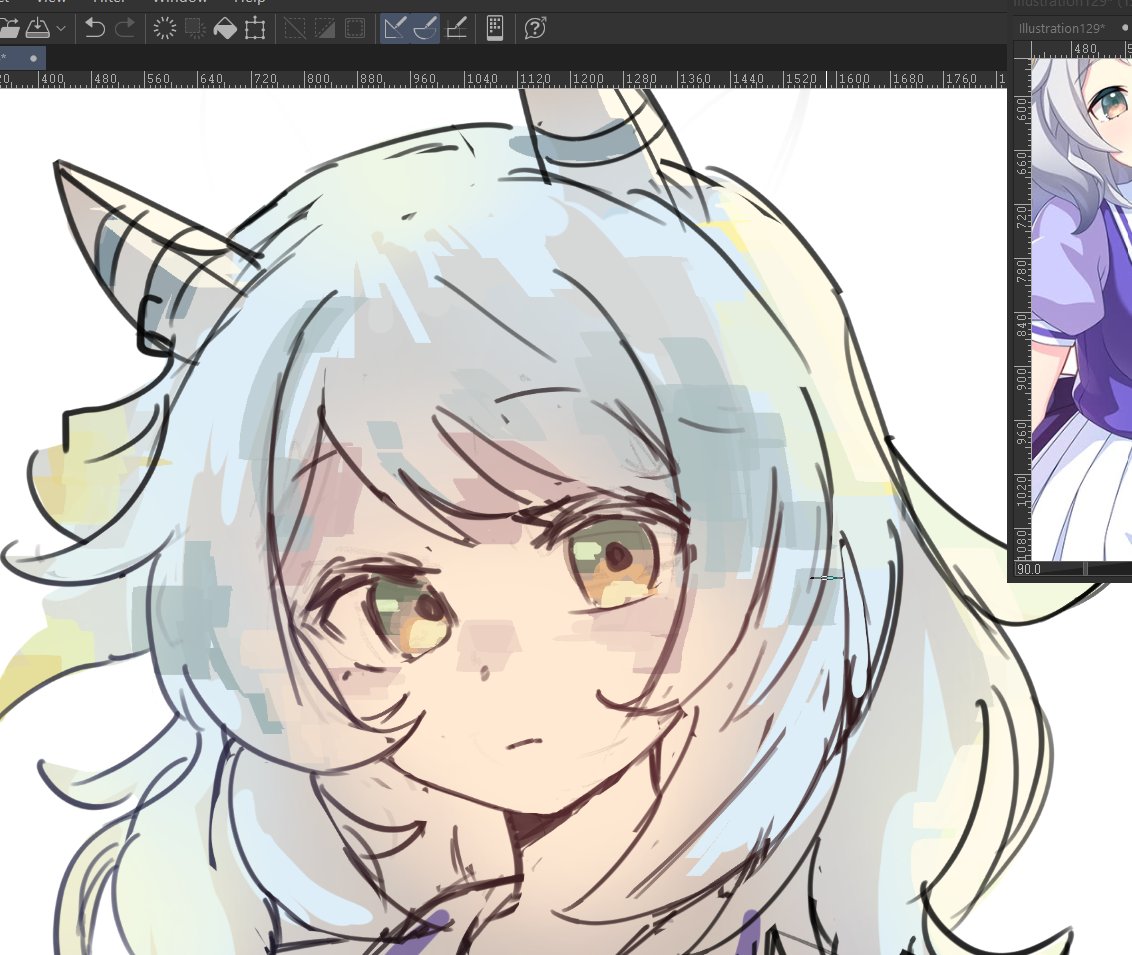Click the greyed Redo arrow icon
Image resolution: width=1132 pixels, height=955 pixels.
pyautogui.click(x=125, y=28)
